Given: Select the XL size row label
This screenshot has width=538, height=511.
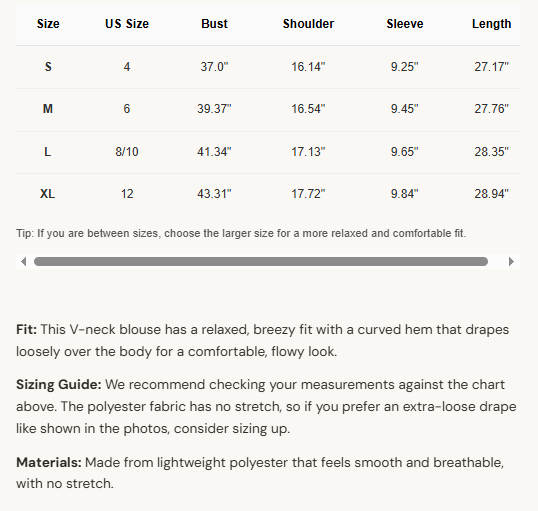Looking at the screenshot, I should (47, 194).
